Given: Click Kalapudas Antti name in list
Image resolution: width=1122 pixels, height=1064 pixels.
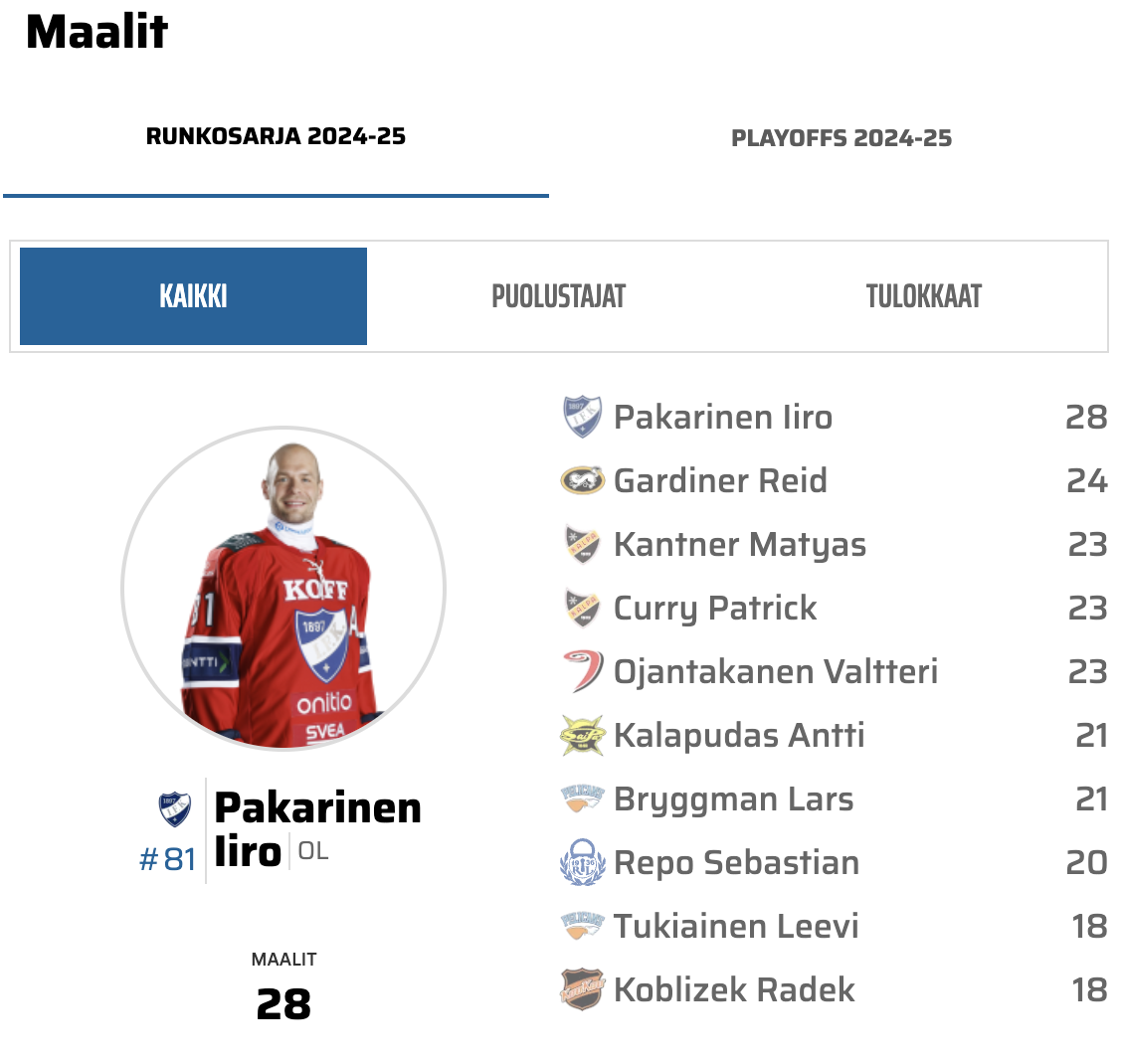Looking at the screenshot, I should click(x=739, y=736).
